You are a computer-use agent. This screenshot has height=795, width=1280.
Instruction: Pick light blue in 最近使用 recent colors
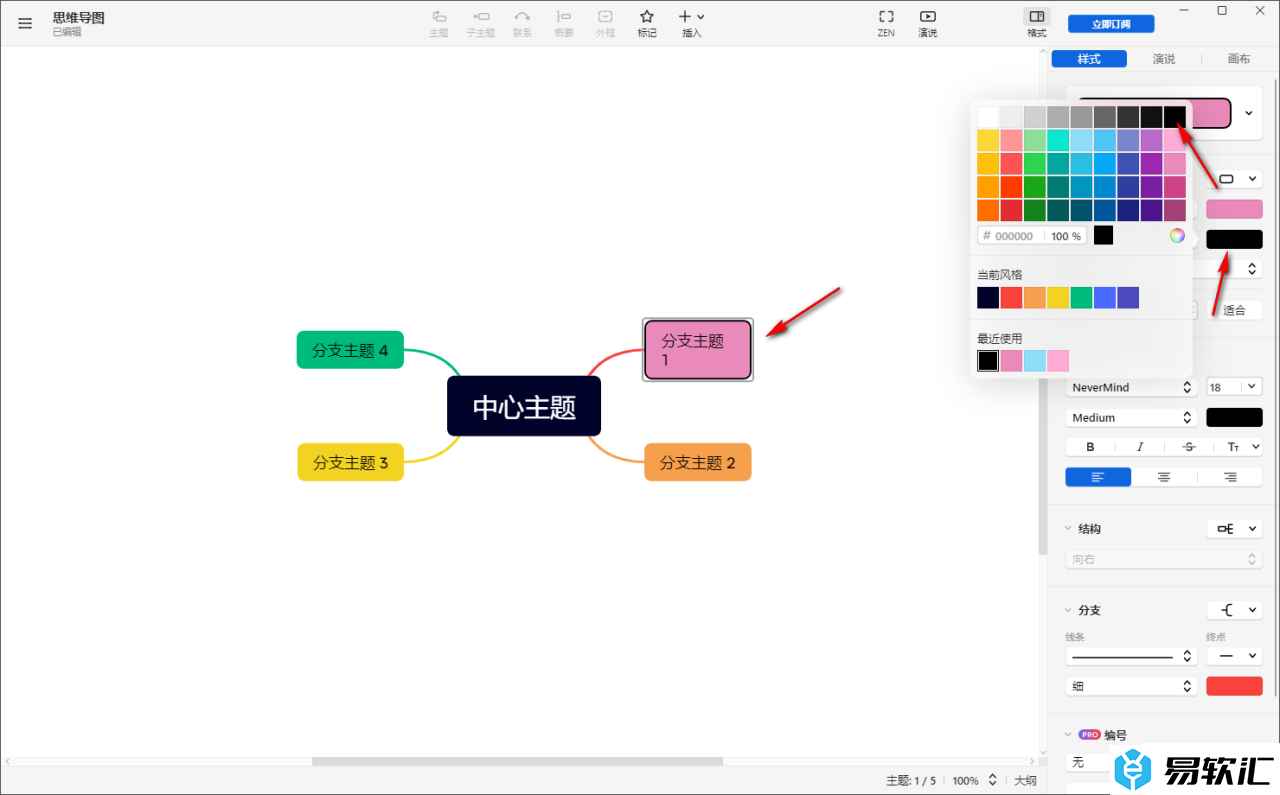[1034, 361]
